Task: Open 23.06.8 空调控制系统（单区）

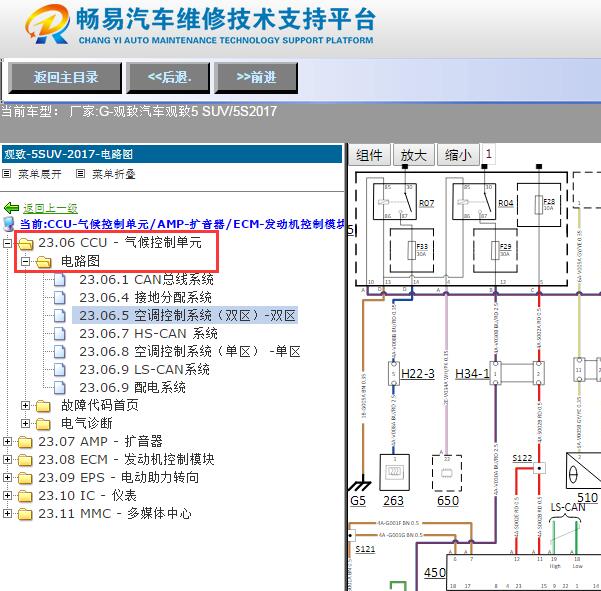Action: point(189,351)
